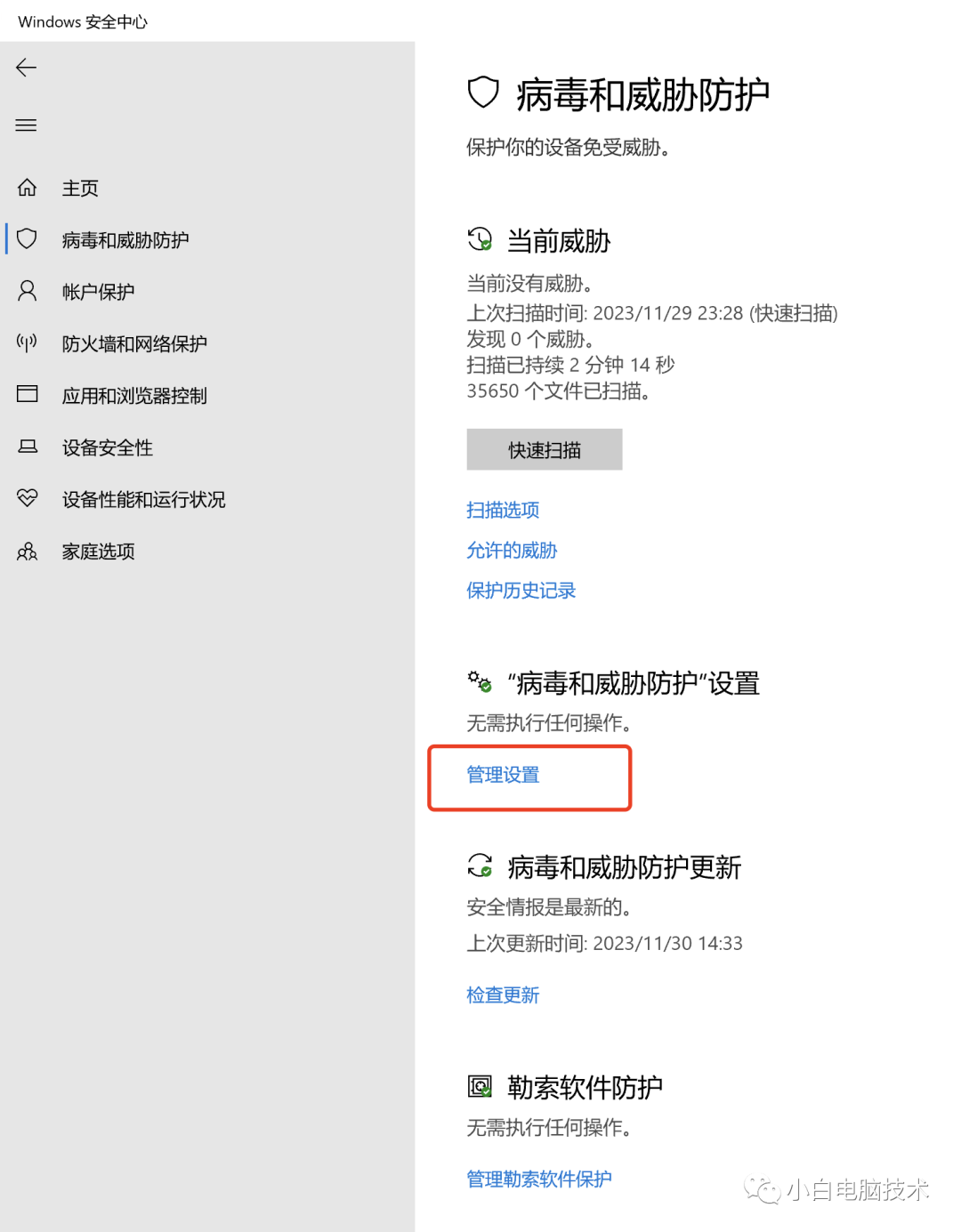Open 应用和浏览器控制 section
The height and width of the screenshot is (1232, 961).
134,396
